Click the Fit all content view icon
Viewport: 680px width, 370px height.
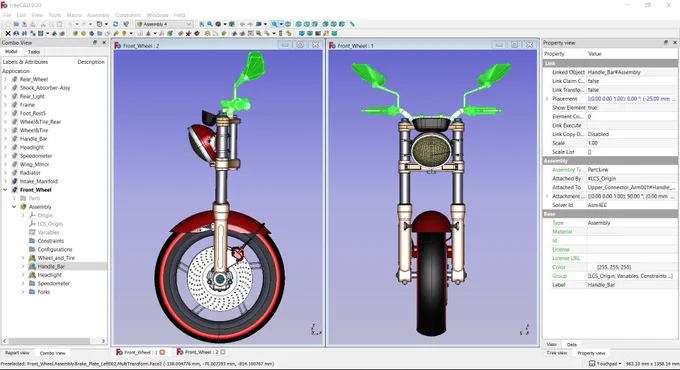coord(201,24)
